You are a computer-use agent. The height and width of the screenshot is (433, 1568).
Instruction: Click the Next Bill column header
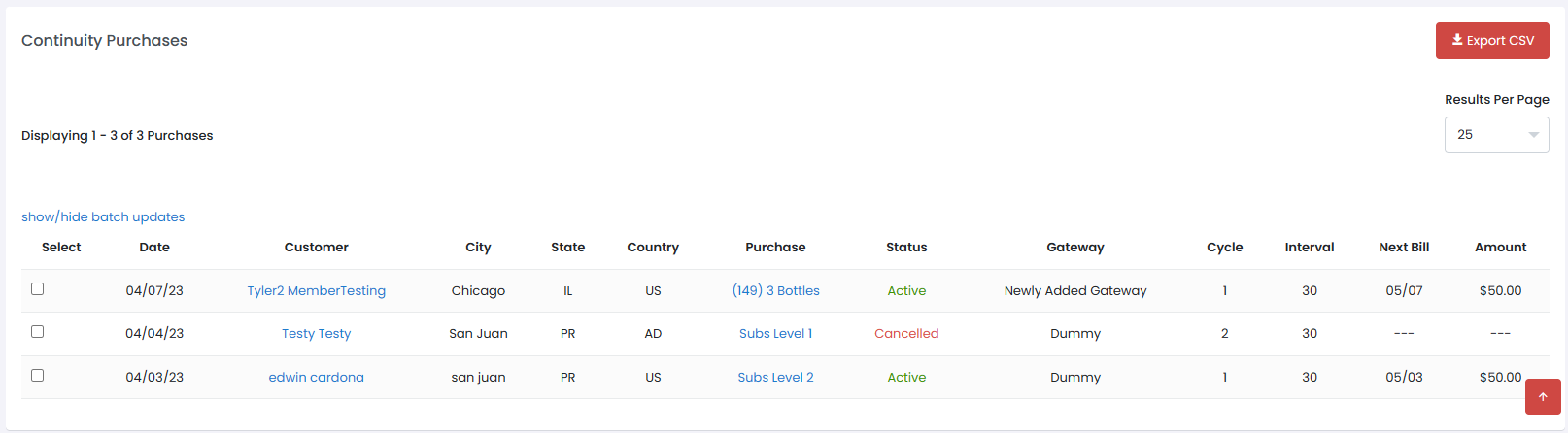[x=1404, y=248]
